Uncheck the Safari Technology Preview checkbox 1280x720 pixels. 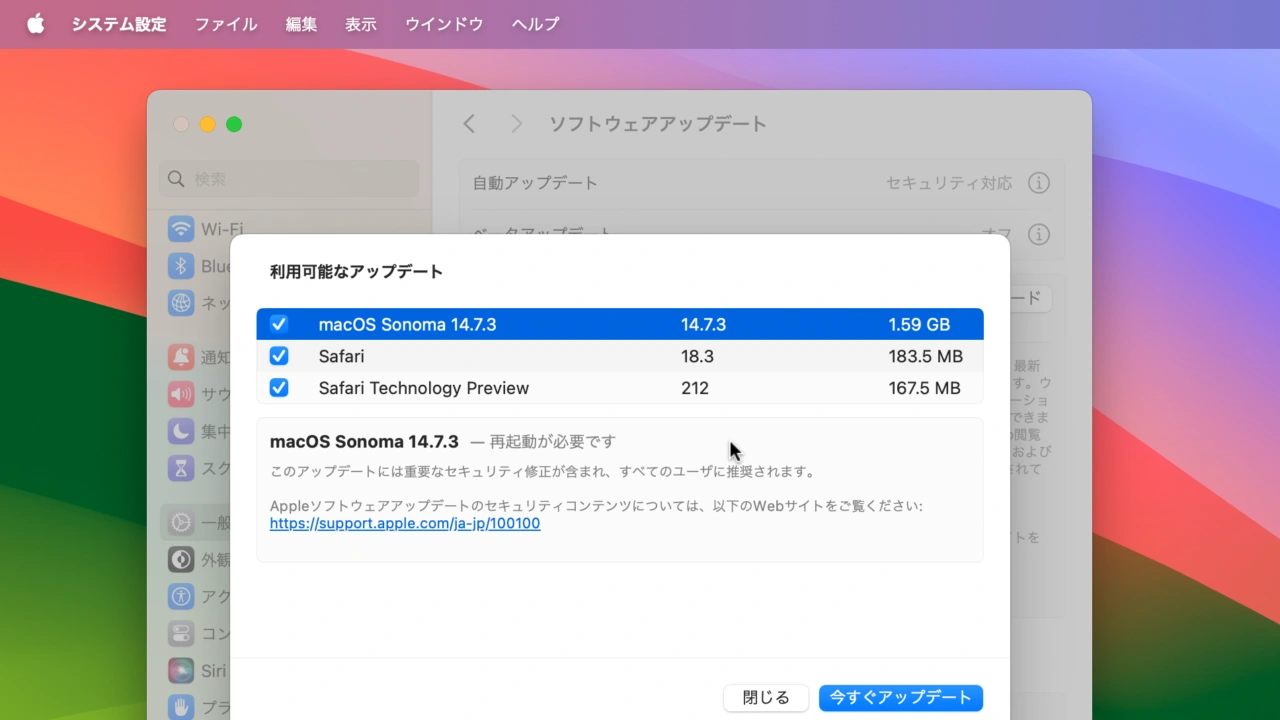click(279, 388)
